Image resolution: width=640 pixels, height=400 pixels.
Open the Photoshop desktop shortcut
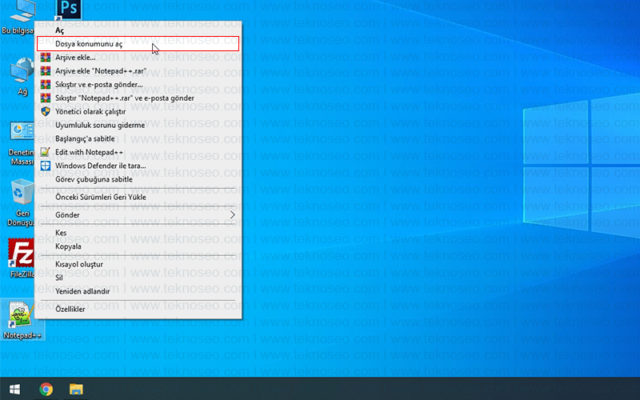[68, 9]
